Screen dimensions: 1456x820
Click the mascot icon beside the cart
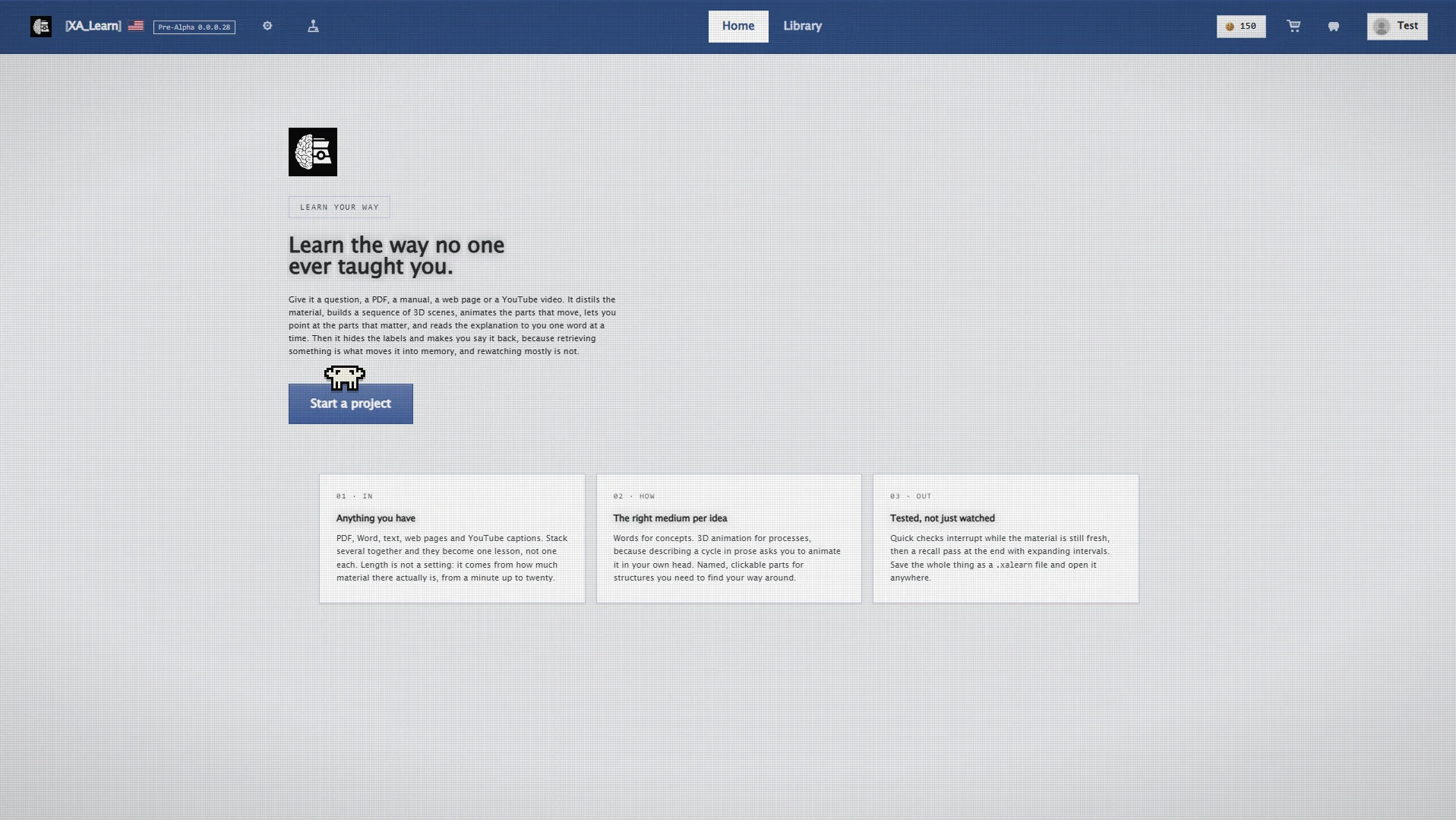click(x=1334, y=27)
